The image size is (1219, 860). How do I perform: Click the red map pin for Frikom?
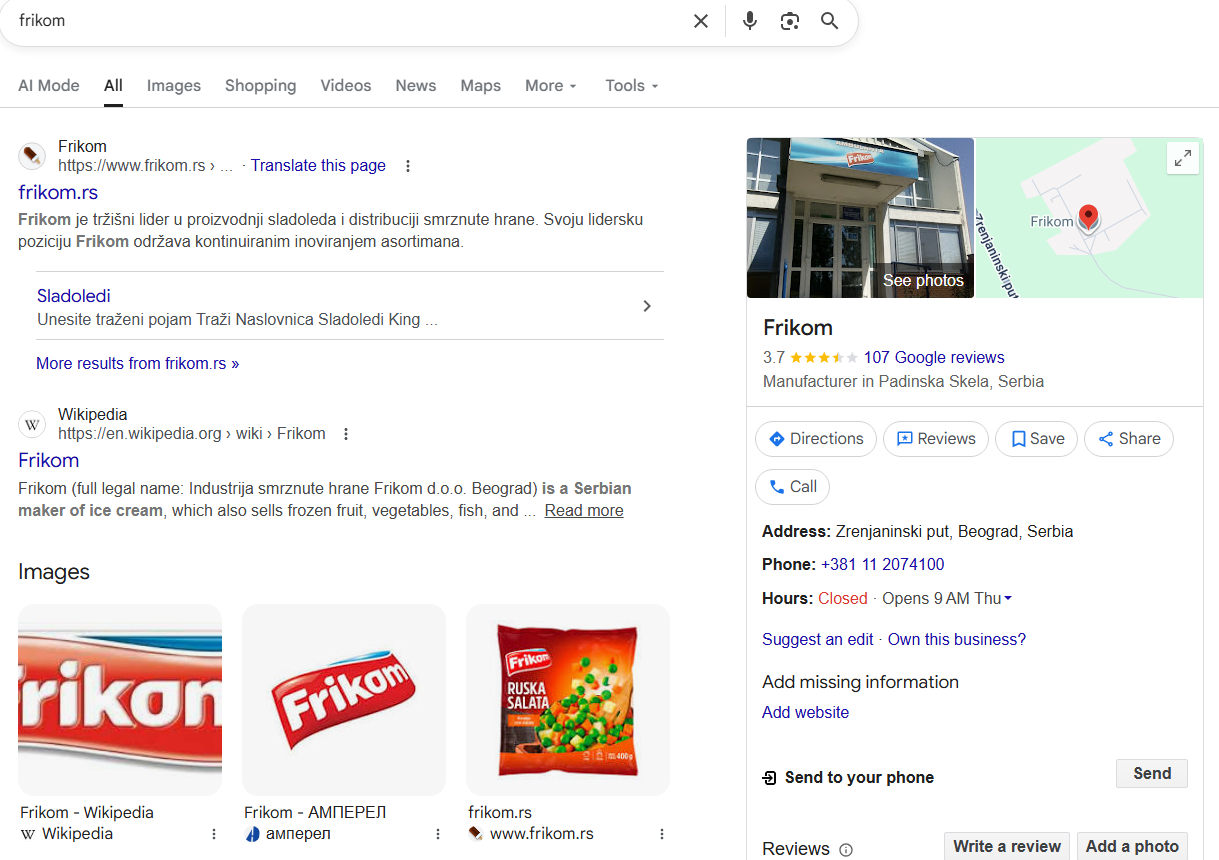click(x=1089, y=218)
